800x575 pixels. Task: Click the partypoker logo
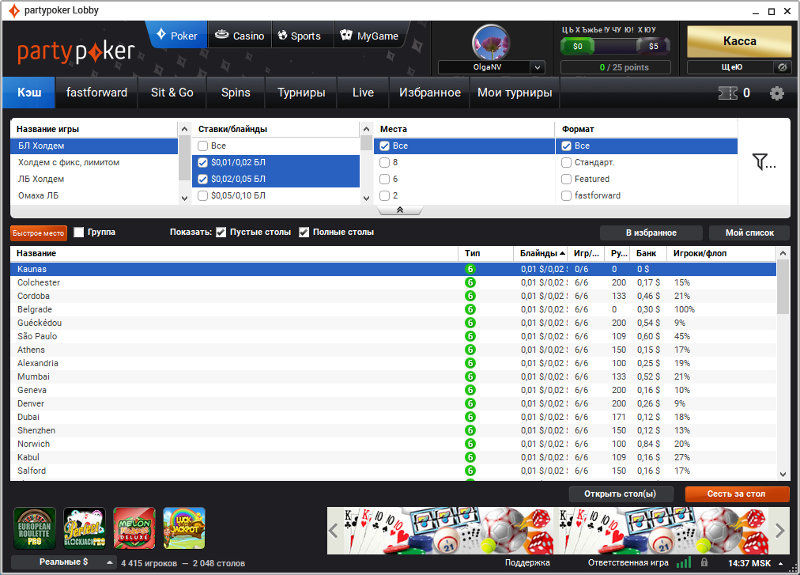pyautogui.click(x=76, y=52)
